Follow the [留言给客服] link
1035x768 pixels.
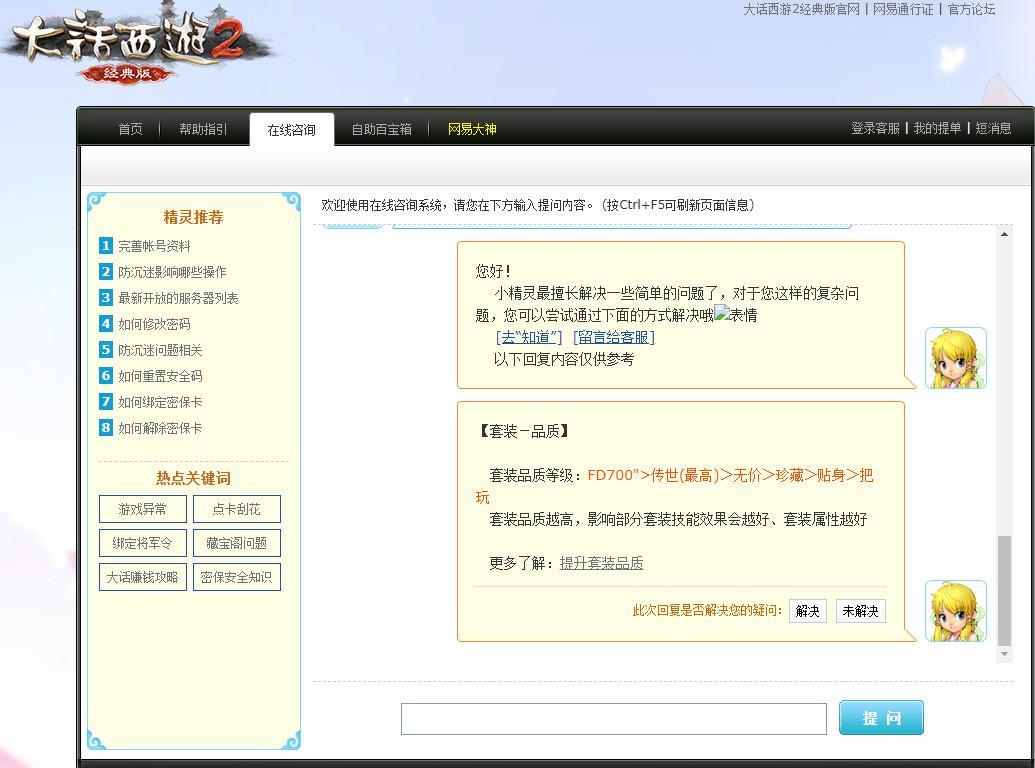(x=613, y=337)
